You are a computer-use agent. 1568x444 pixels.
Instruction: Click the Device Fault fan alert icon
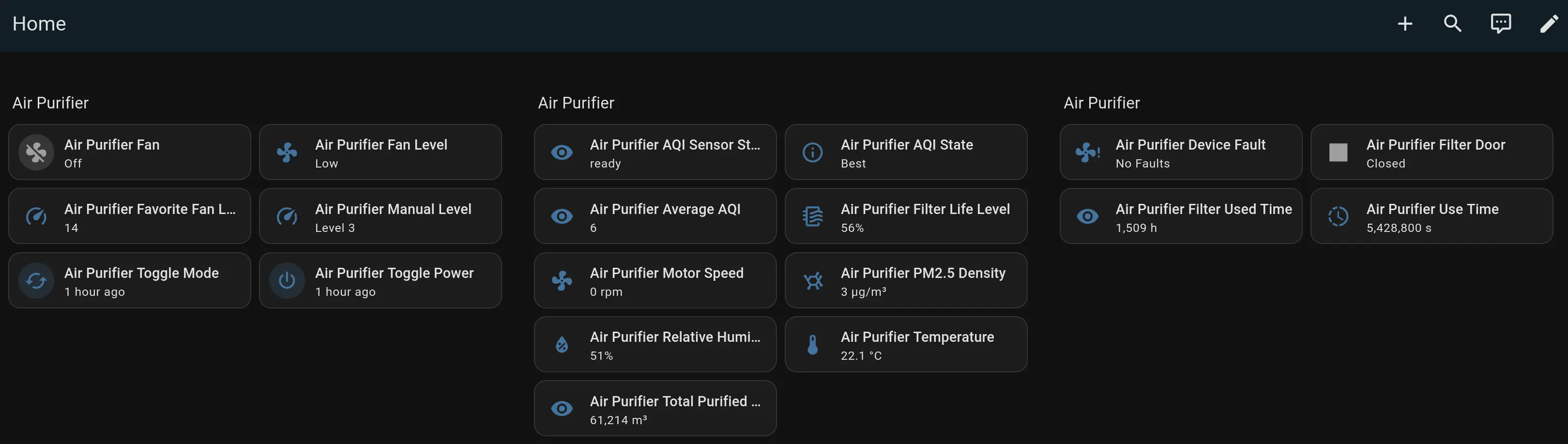(x=1088, y=152)
